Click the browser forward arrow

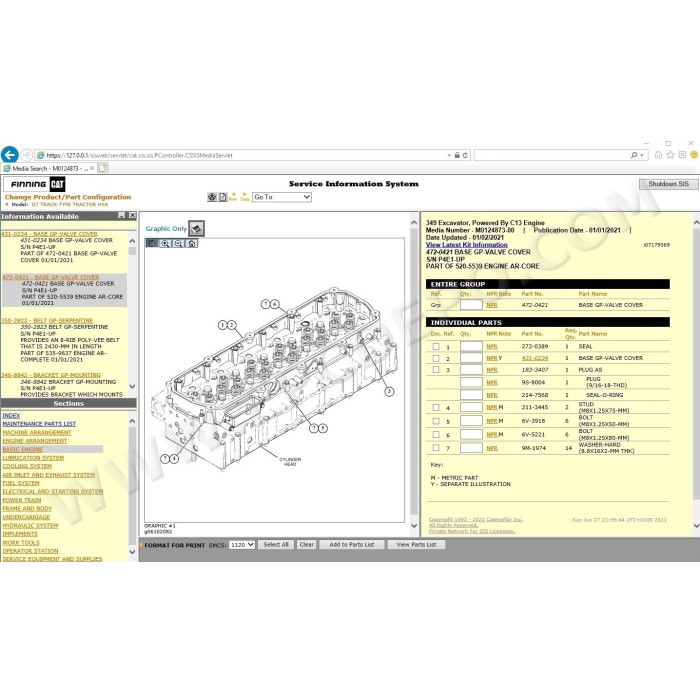pos(26,155)
